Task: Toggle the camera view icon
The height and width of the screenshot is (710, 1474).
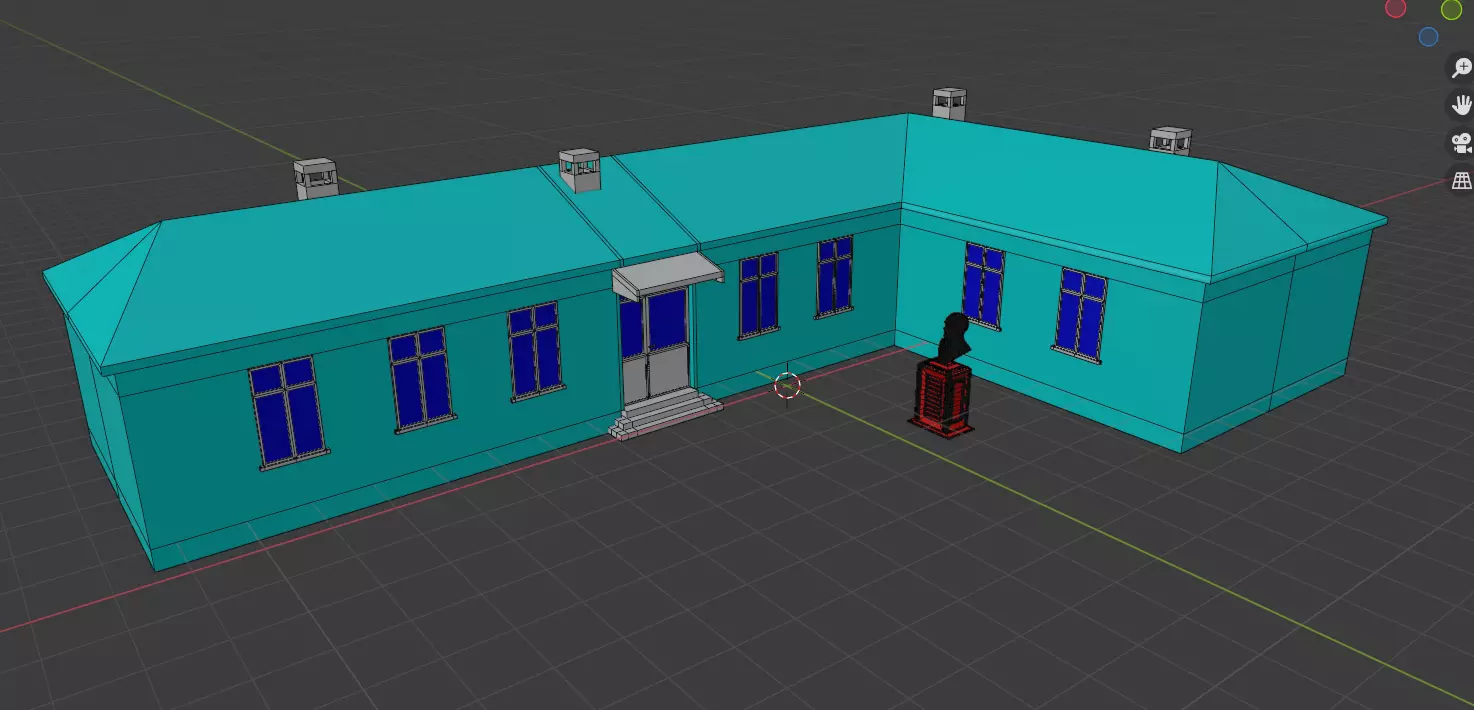Action: pos(1461,143)
